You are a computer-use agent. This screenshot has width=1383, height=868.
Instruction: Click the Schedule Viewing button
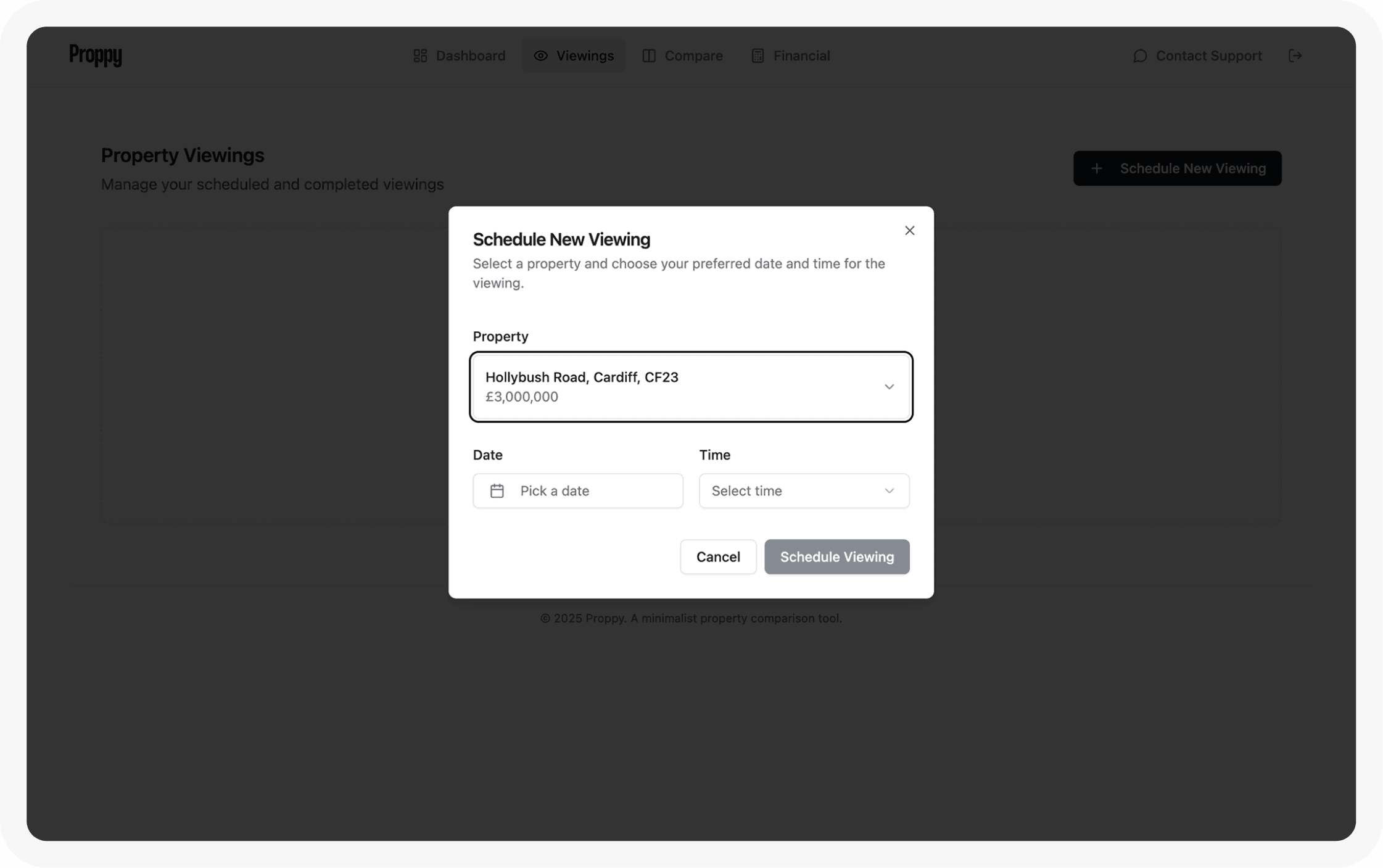pyautogui.click(x=836, y=556)
